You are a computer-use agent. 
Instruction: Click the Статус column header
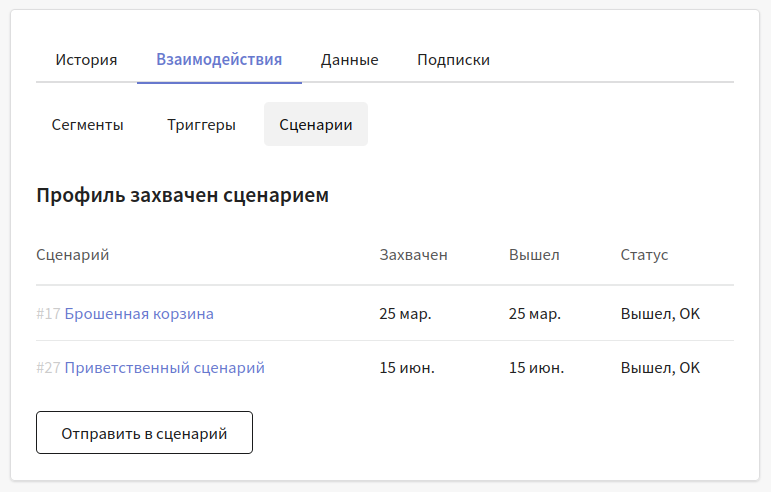pyautogui.click(x=644, y=255)
